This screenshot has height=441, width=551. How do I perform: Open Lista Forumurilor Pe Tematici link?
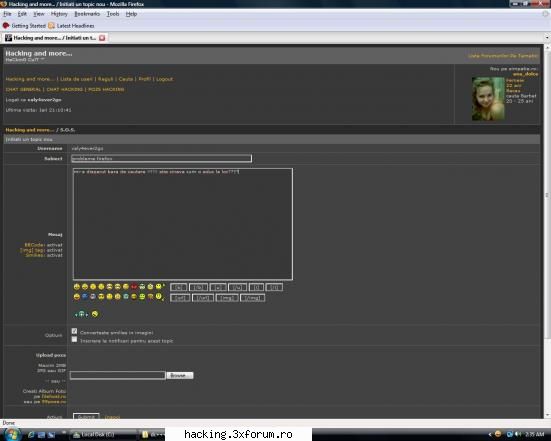(503, 56)
